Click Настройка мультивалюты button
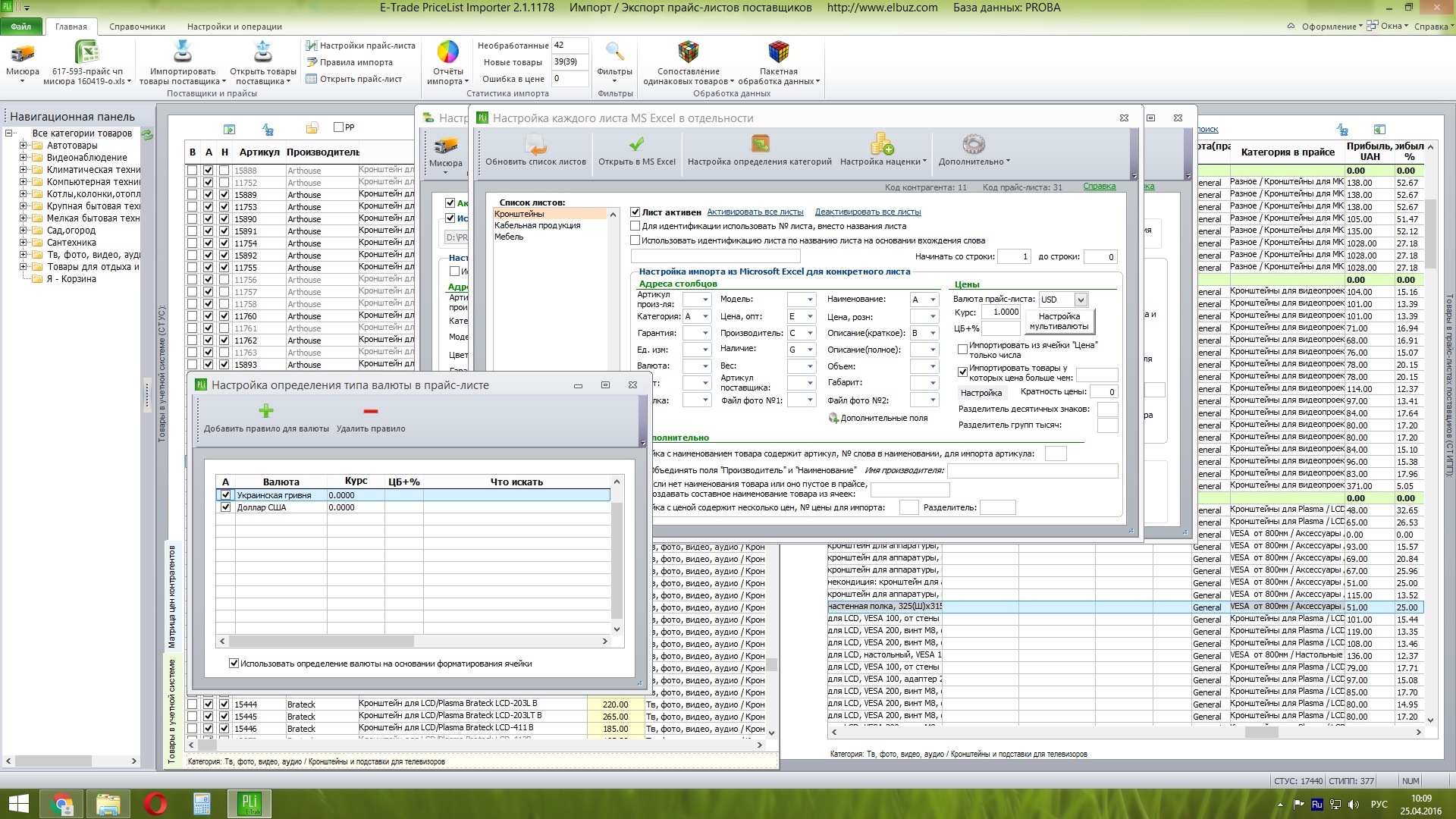 click(1059, 322)
